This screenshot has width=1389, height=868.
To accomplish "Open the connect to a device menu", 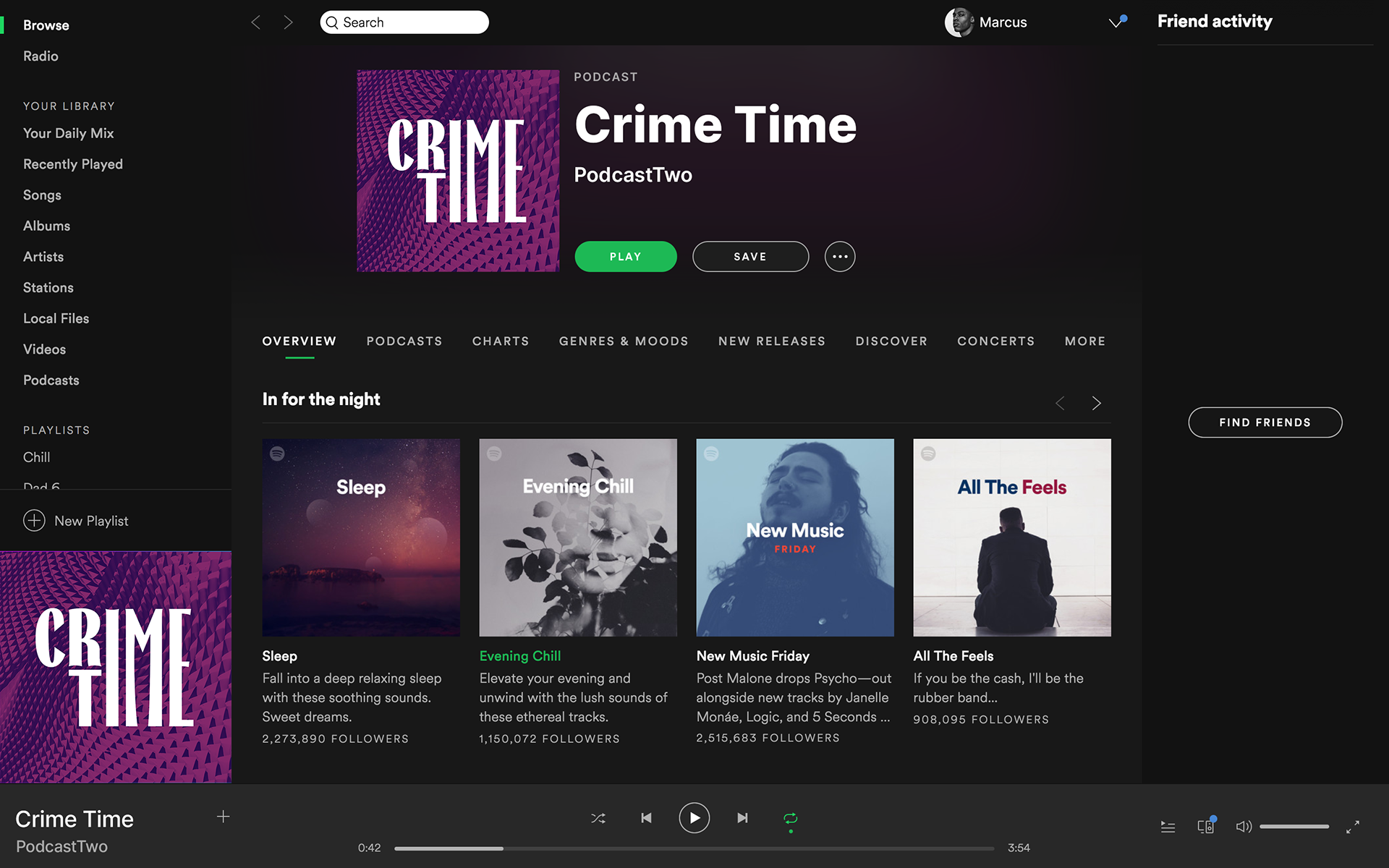I will 1206,826.
